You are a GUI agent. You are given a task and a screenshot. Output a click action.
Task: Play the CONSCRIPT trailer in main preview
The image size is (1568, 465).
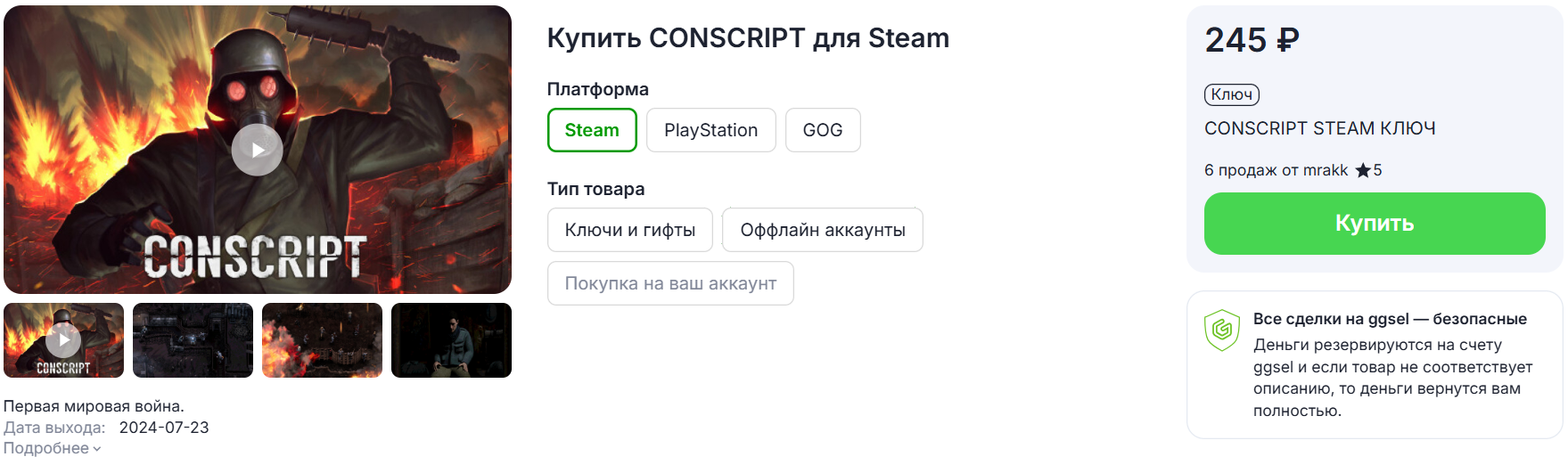pos(257,150)
